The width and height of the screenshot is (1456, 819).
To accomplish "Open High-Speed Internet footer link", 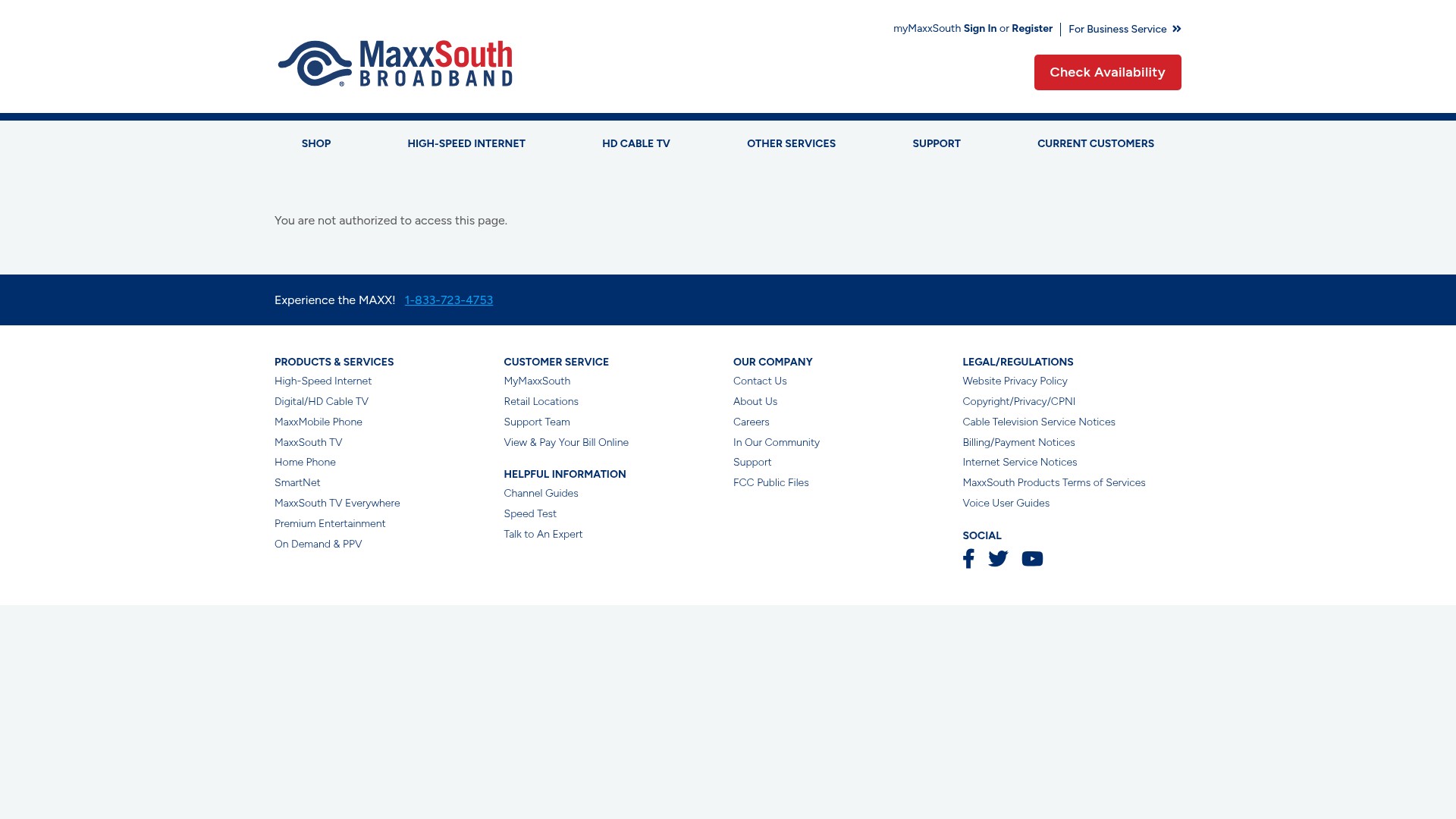I will coord(323,381).
